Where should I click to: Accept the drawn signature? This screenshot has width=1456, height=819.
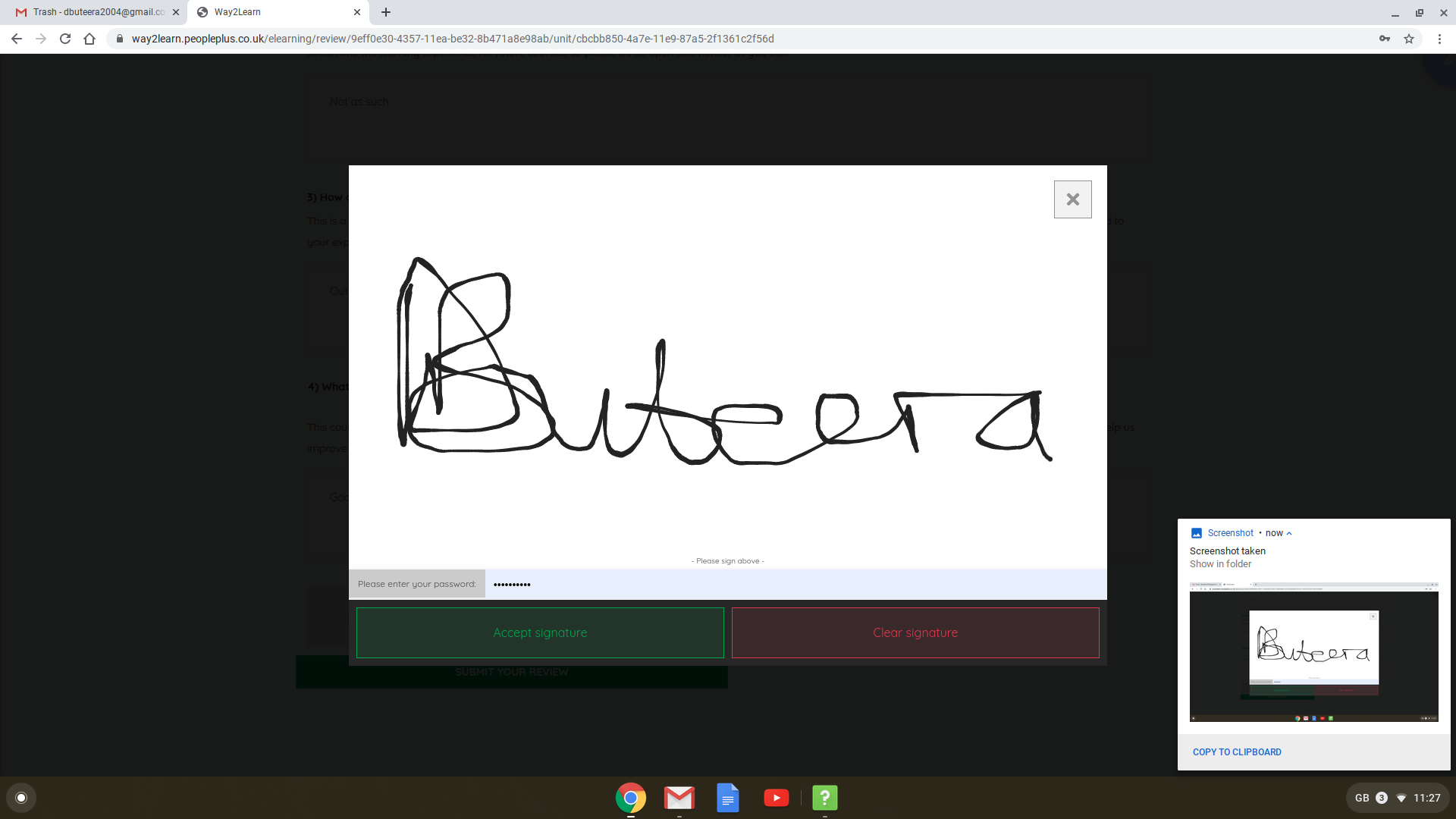[x=539, y=632]
